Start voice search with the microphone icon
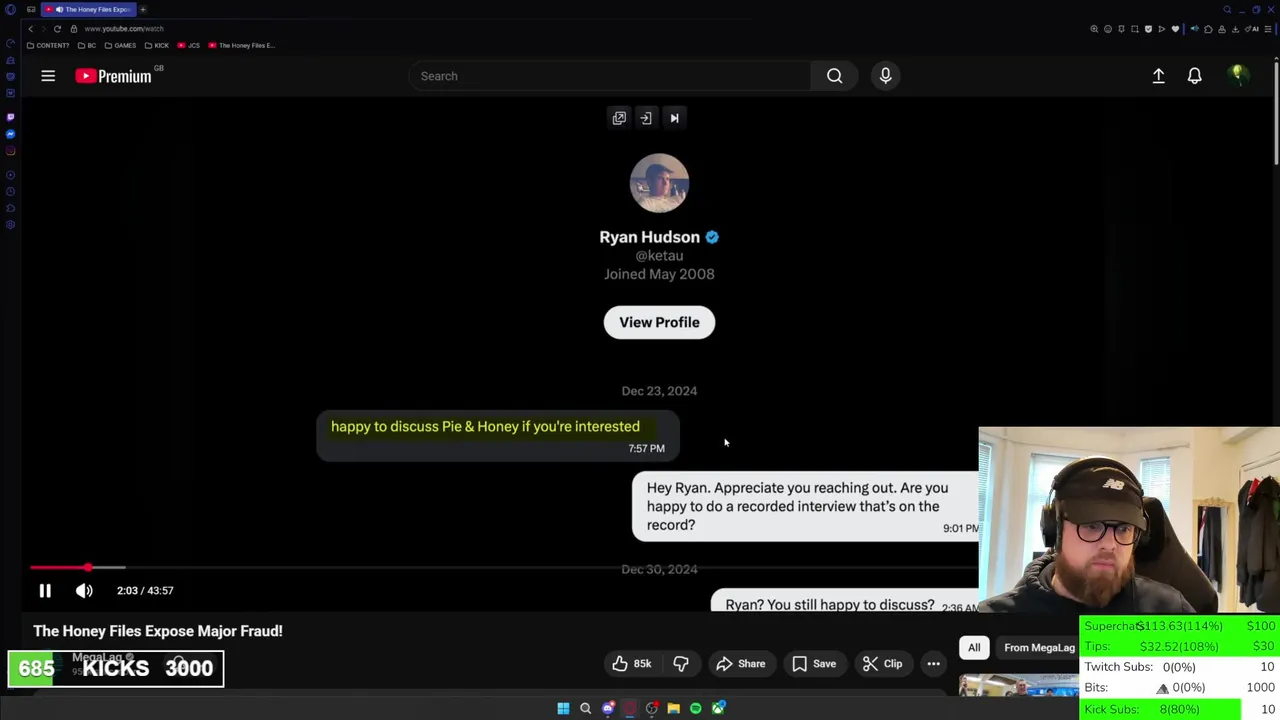1280x720 pixels. [x=885, y=76]
